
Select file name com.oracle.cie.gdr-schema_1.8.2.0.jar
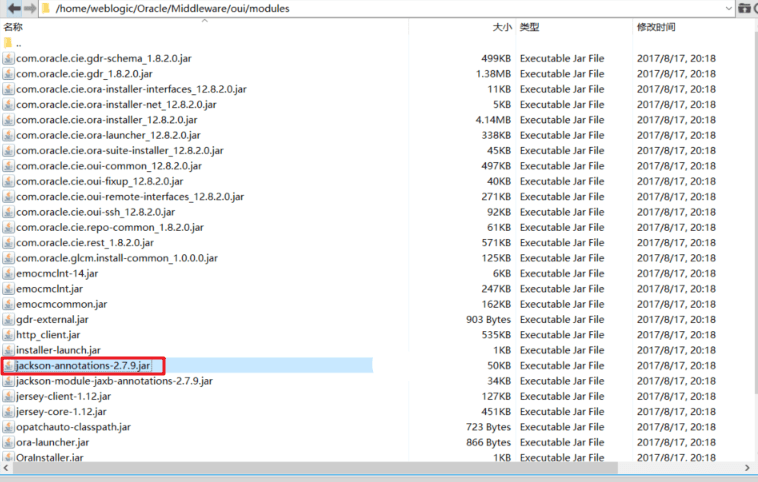(x=104, y=58)
